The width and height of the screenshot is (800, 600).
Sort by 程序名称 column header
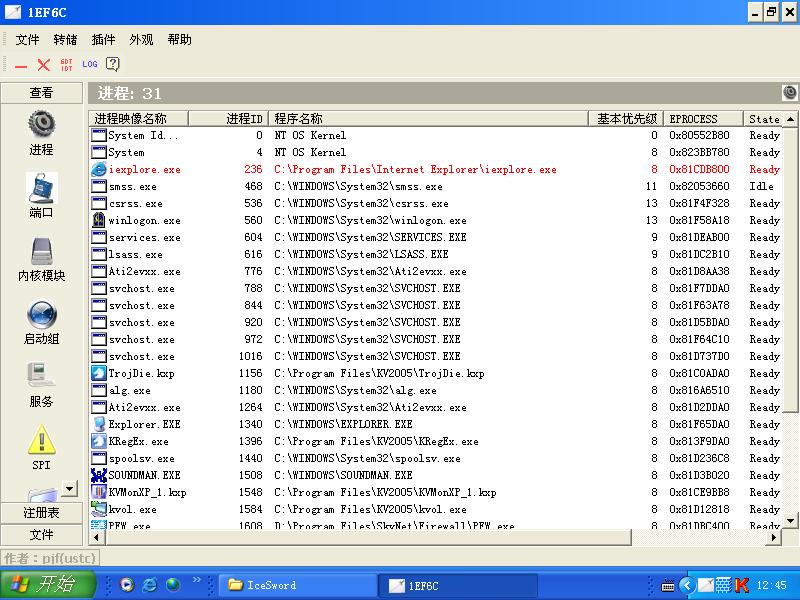[x=428, y=118]
